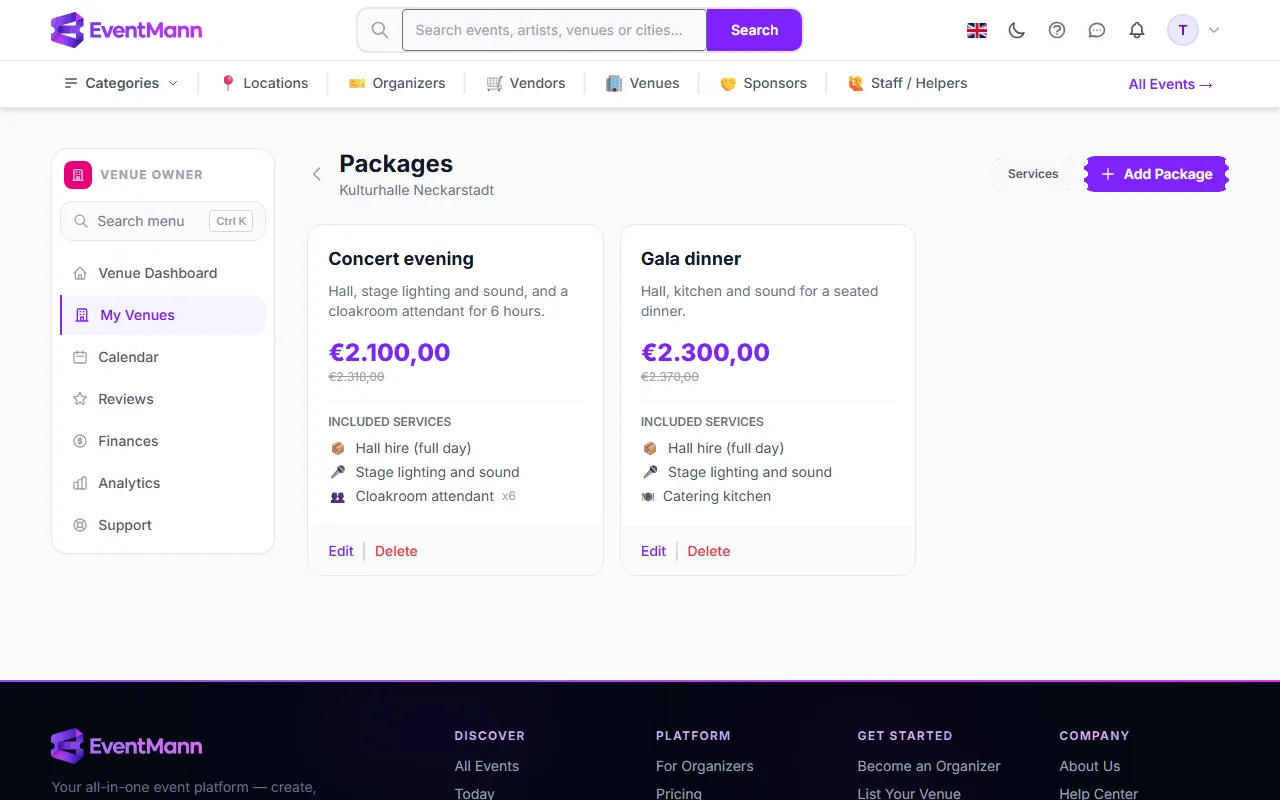Open the user avatar account menu
Image resolution: width=1280 pixels, height=800 pixels.
tap(1194, 30)
